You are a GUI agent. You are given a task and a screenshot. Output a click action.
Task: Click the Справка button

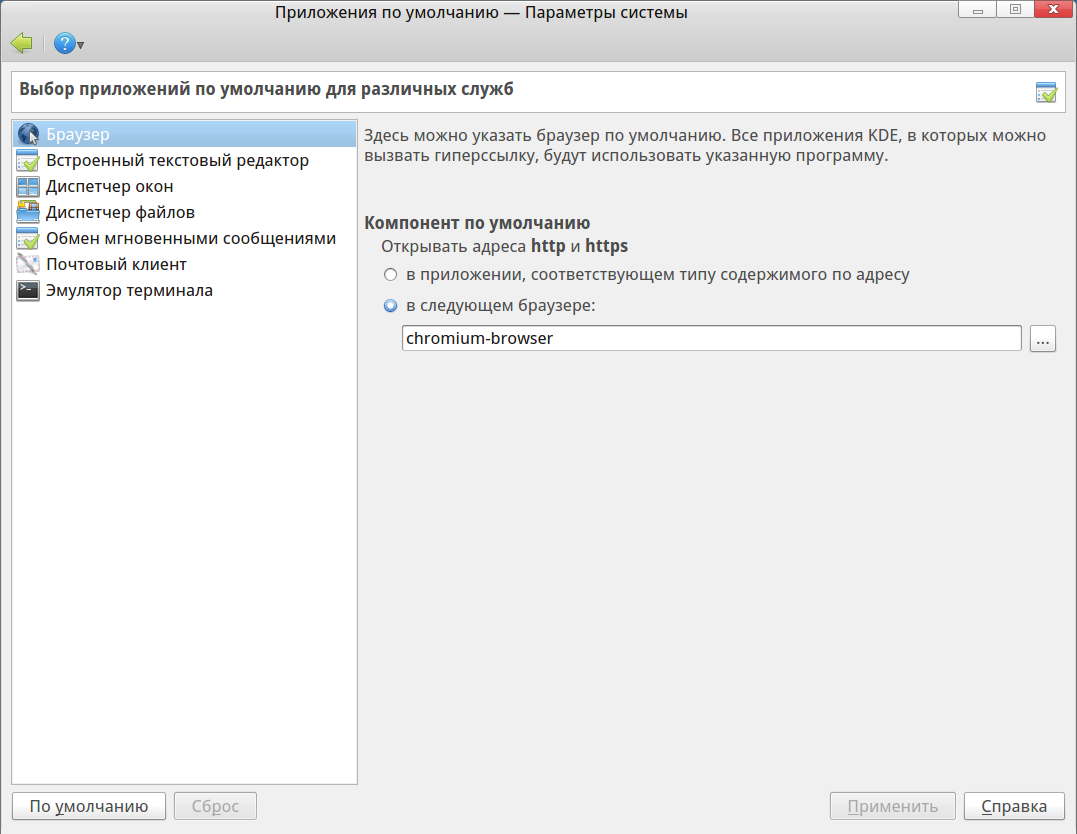1014,806
